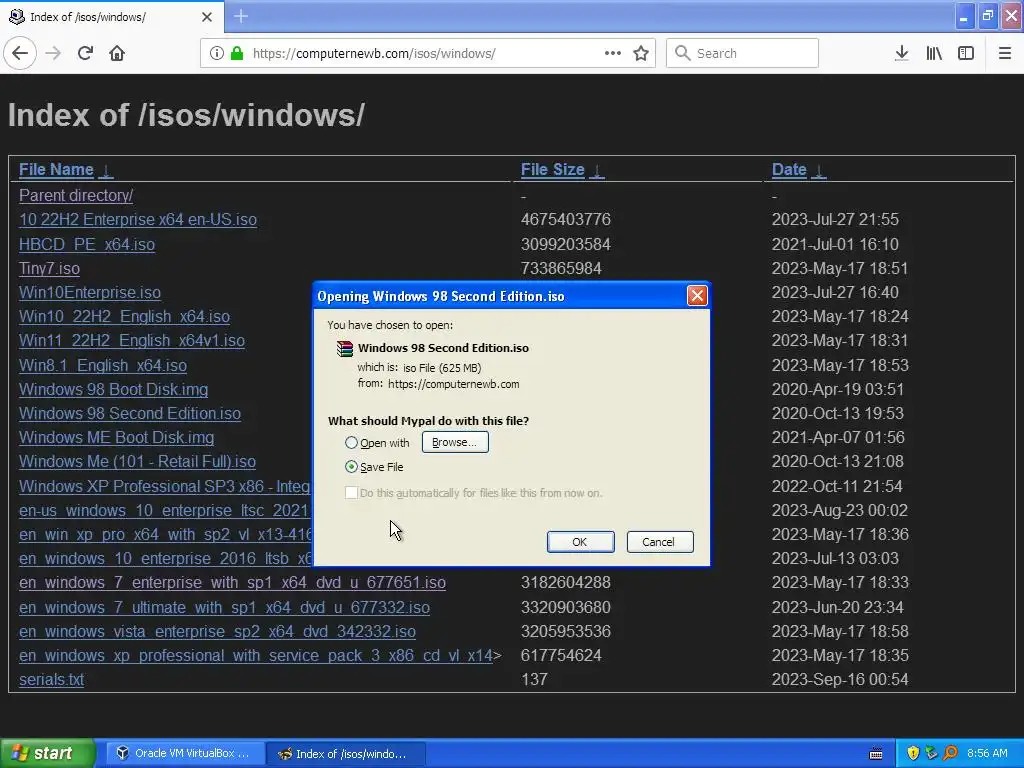This screenshot has height=768, width=1024.
Task: Close the Opening Windows 98 dialog
Action: coord(697,296)
